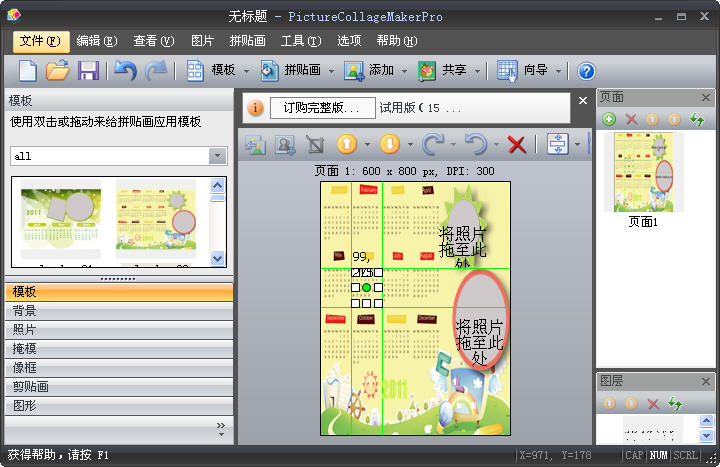The height and width of the screenshot is (467, 720).
Task: Delete layer with red X in 图层 panel
Action: [653, 404]
